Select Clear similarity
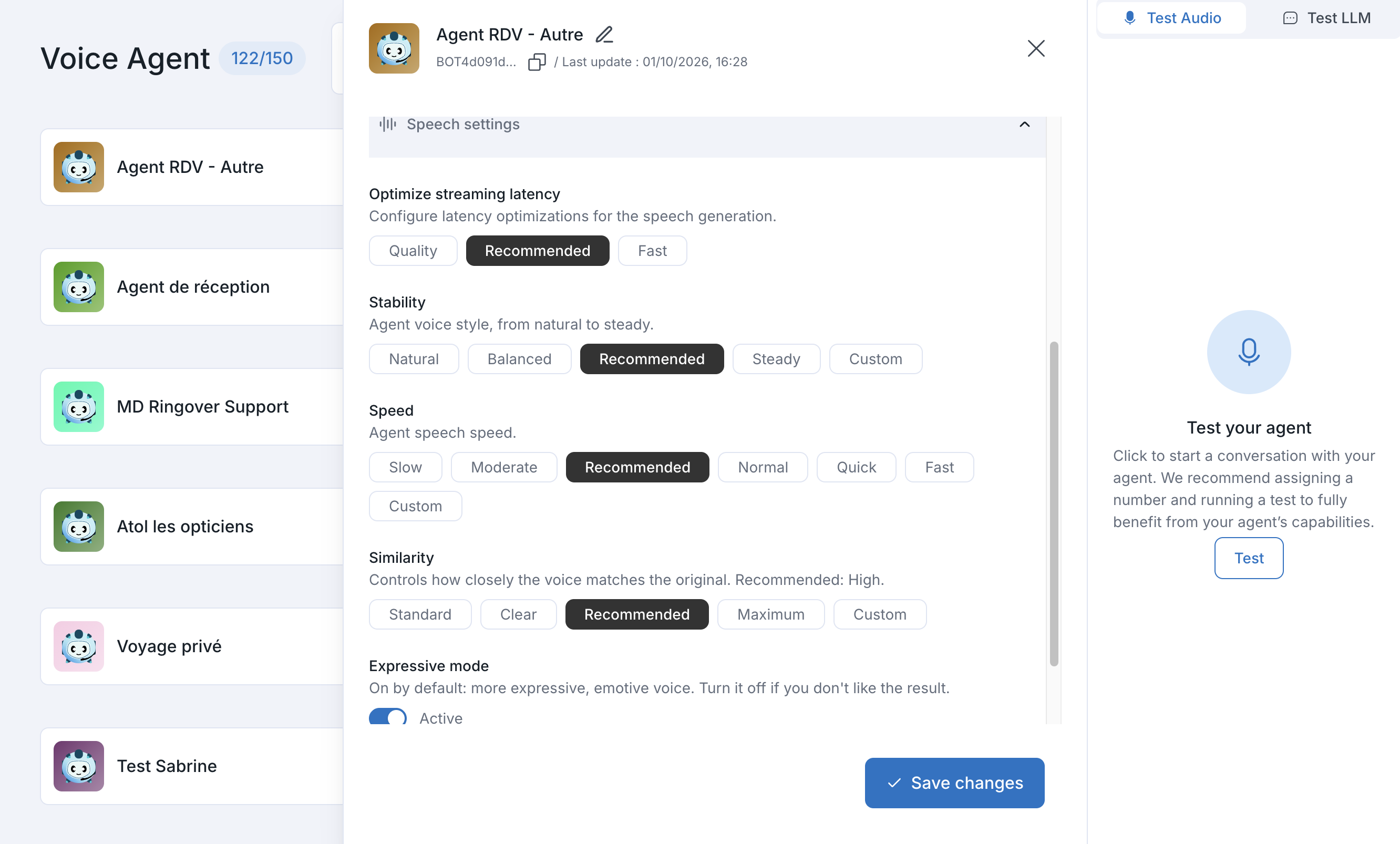Image resolution: width=1400 pixels, height=844 pixels. 518,614
